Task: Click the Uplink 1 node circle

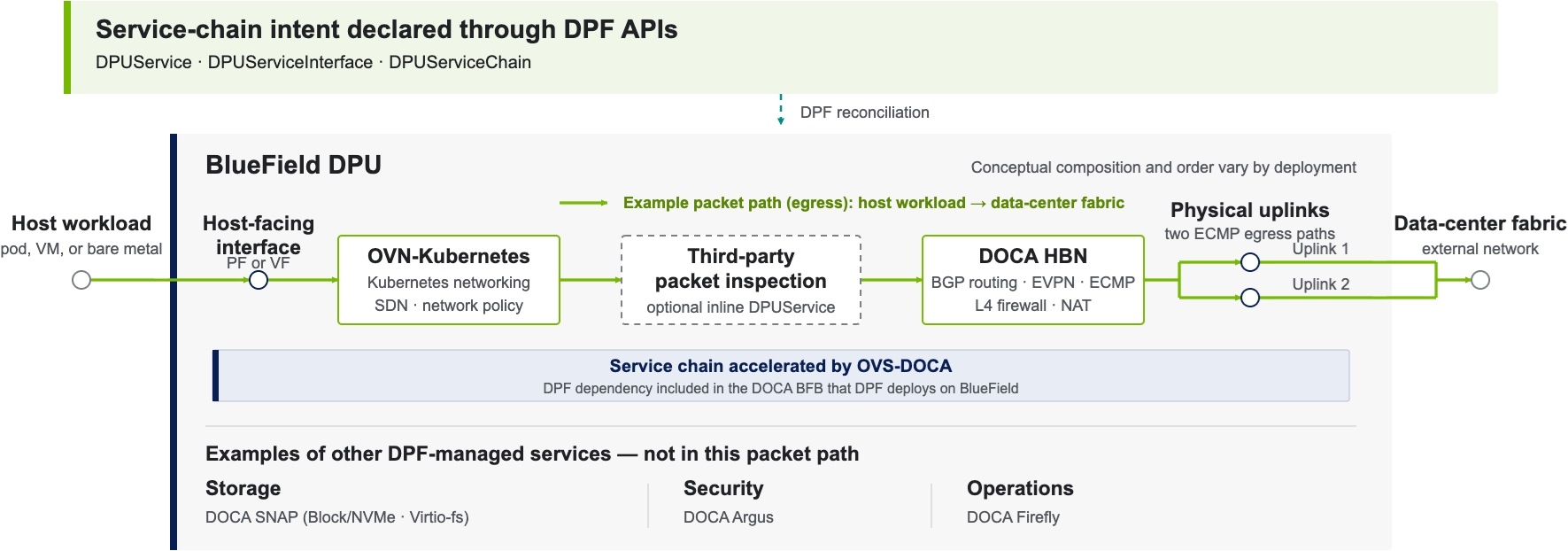Action: click(1250, 262)
